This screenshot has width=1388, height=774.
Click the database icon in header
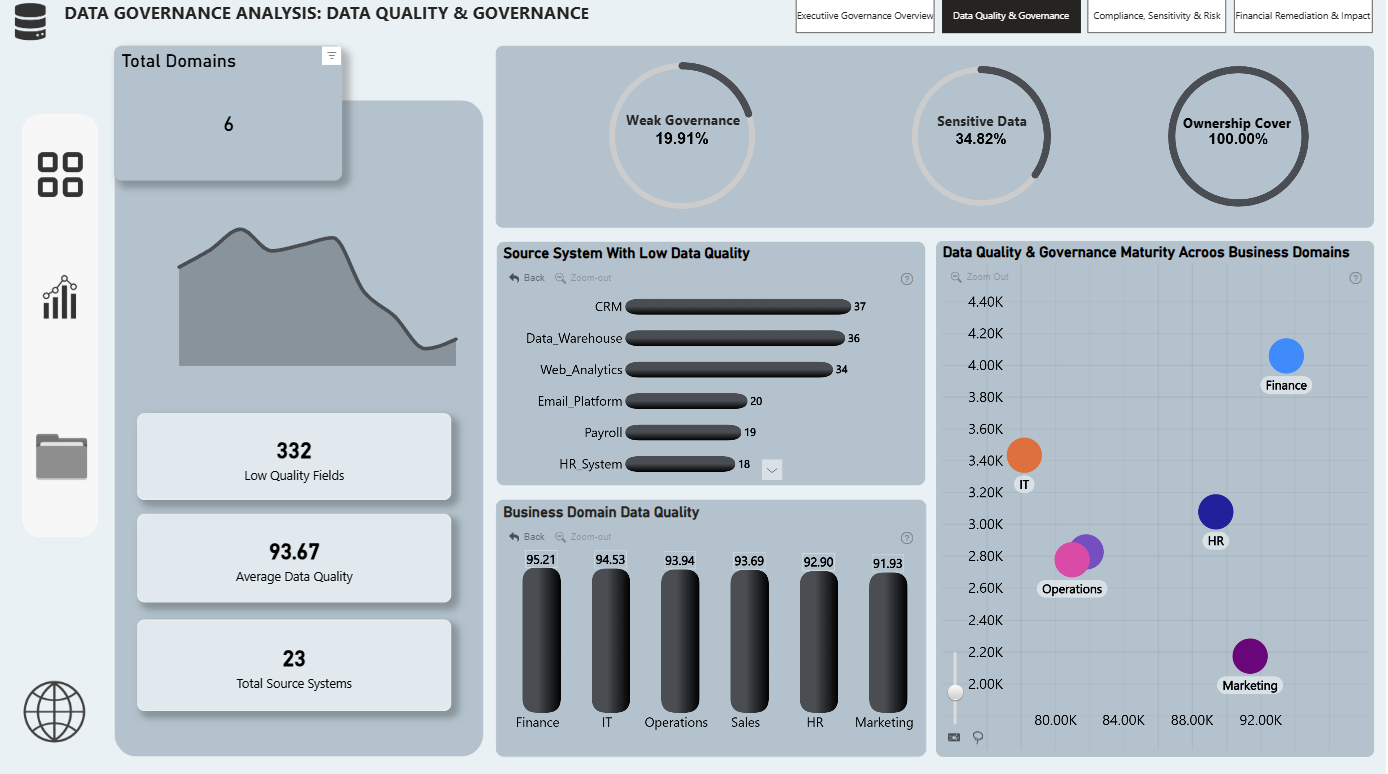tap(31, 21)
